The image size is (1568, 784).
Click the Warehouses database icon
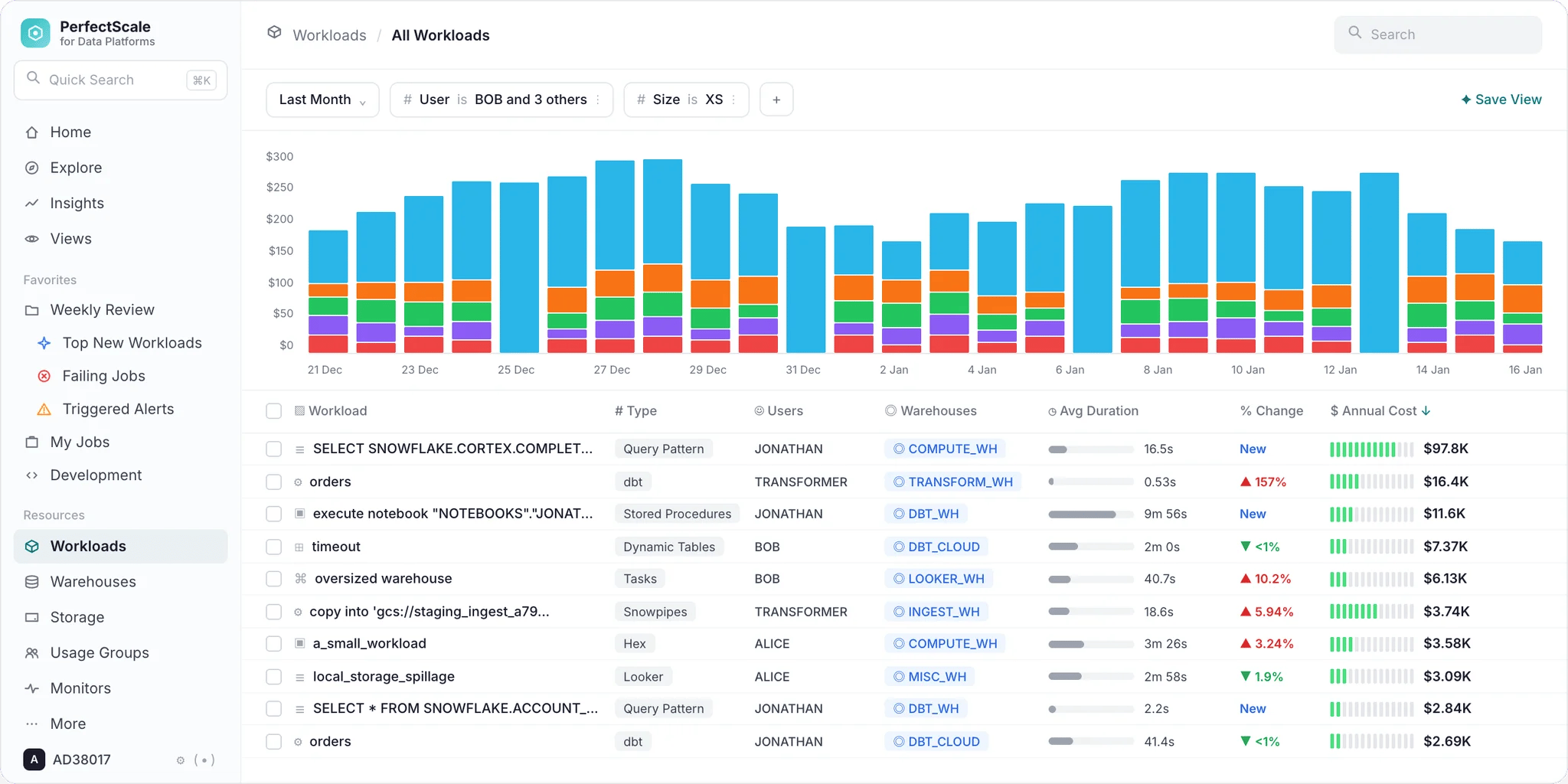click(x=31, y=582)
